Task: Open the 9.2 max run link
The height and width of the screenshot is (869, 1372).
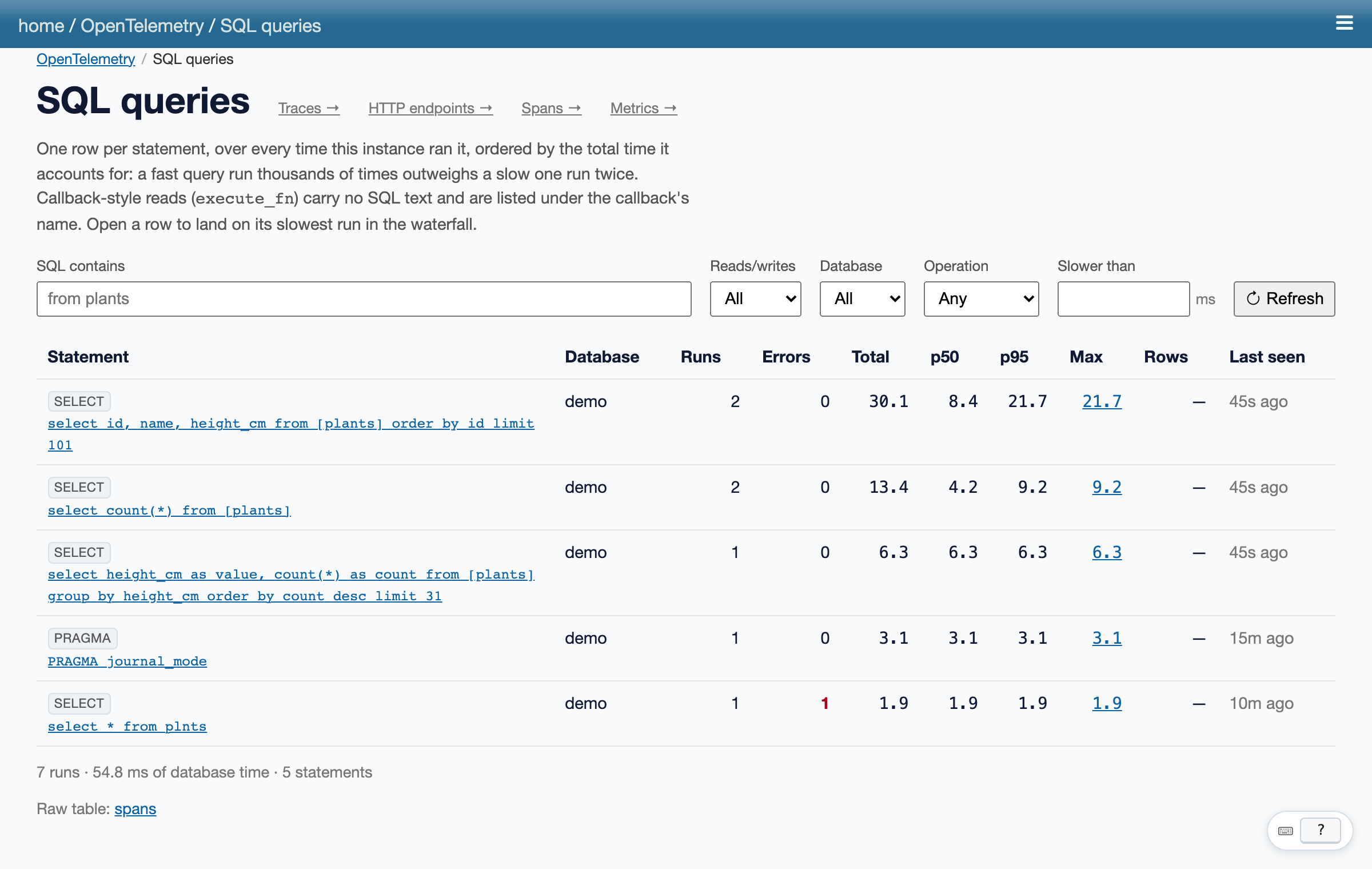Action: pyautogui.click(x=1107, y=487)
